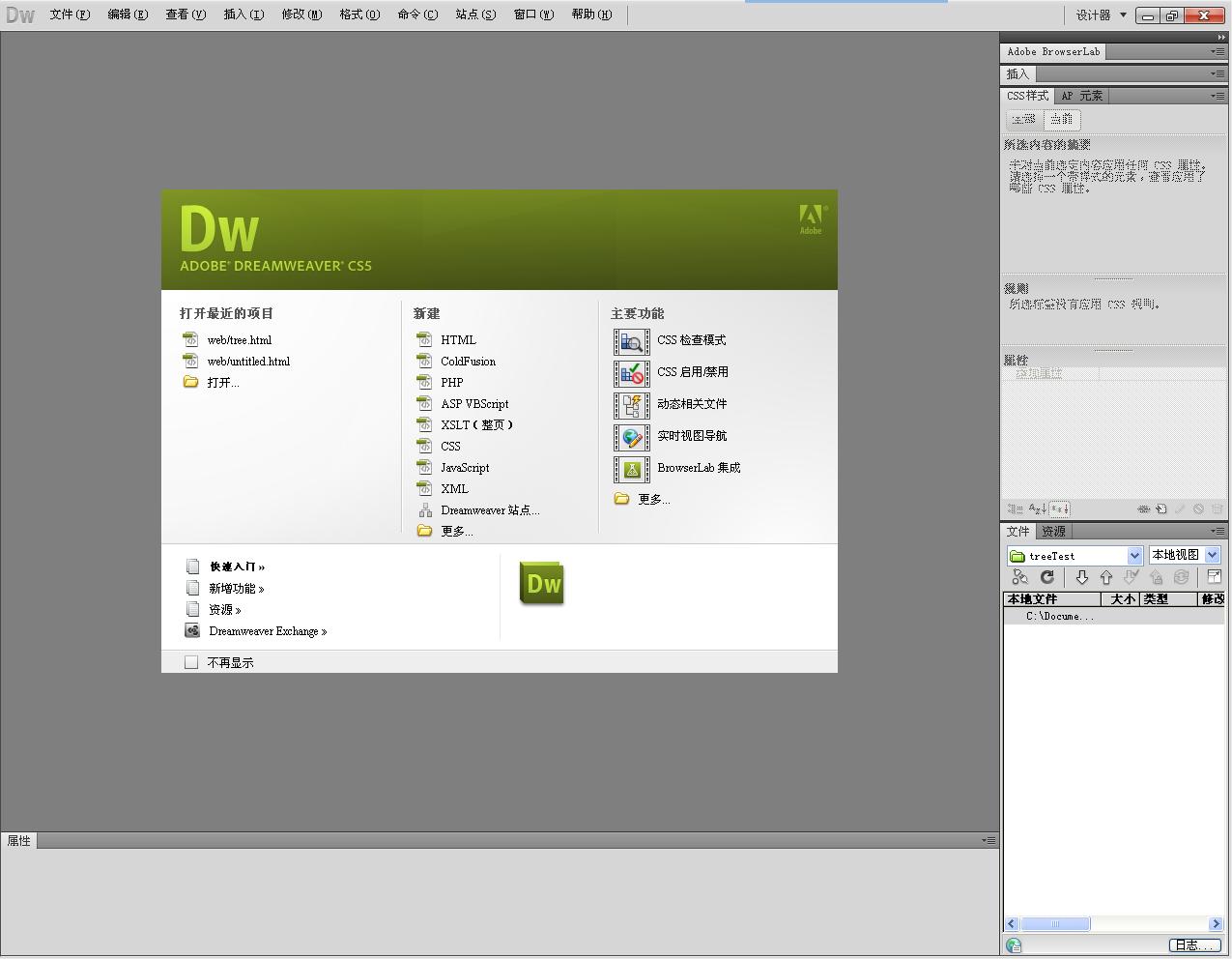Screen dimensions: 1232x959
Task: Click 更多... under 主要功能
Action: tap(654, 500)
